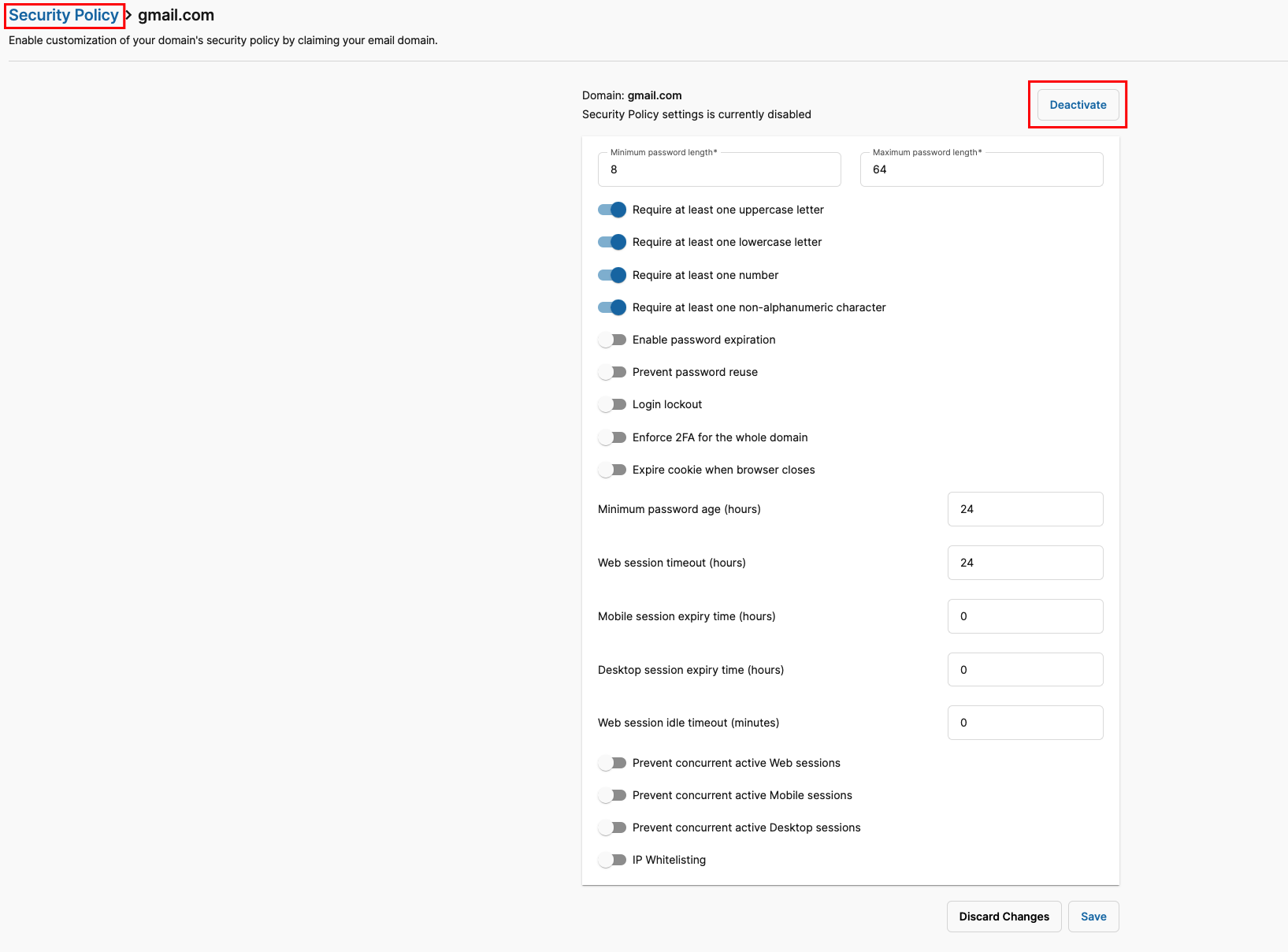Toggle Prevent concurrent active Web sessions
Viewport: 1288px width, 952px height.
(x=612, y=763)
